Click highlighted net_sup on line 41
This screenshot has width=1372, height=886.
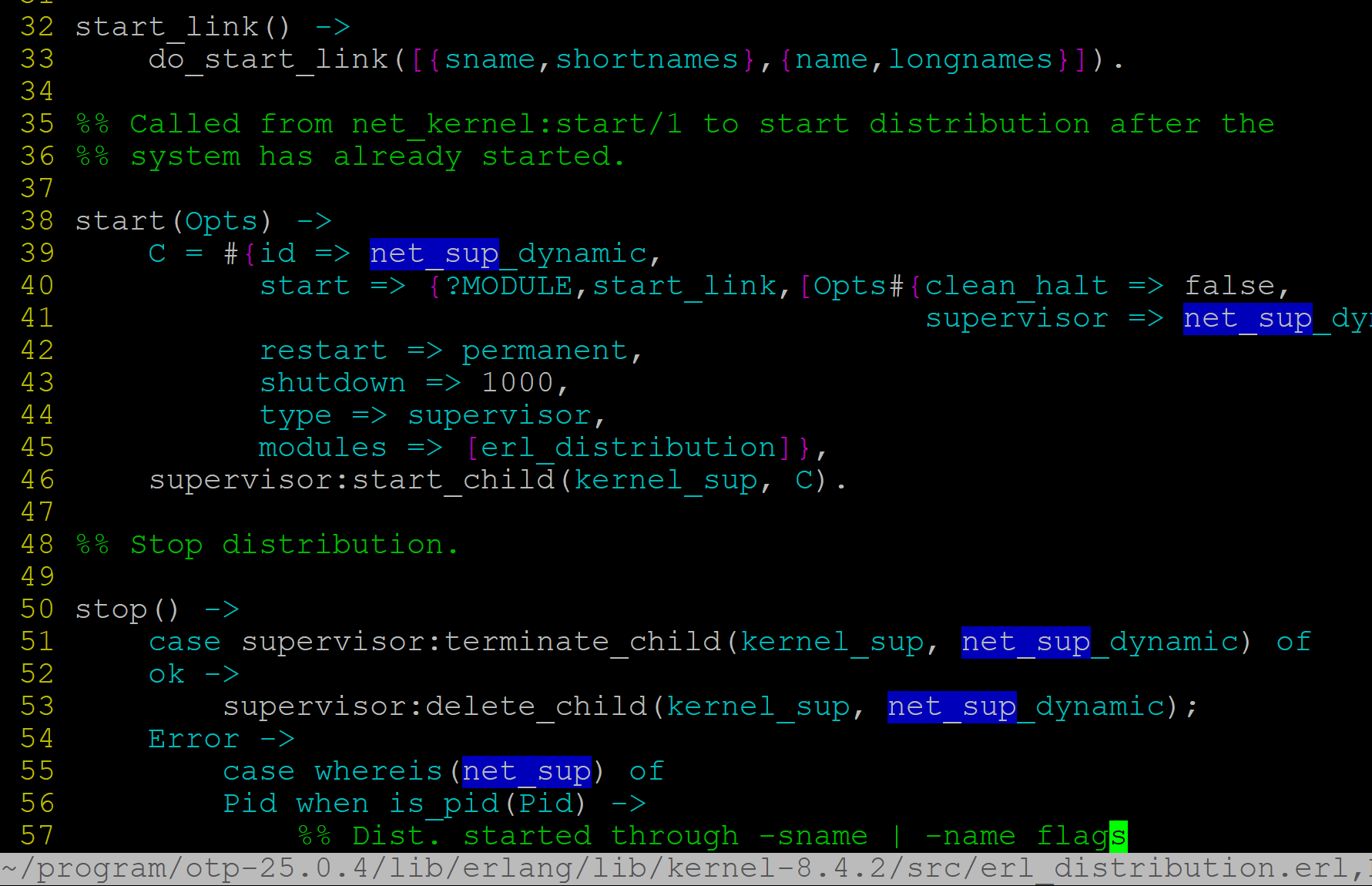(x=1248, y=318)
